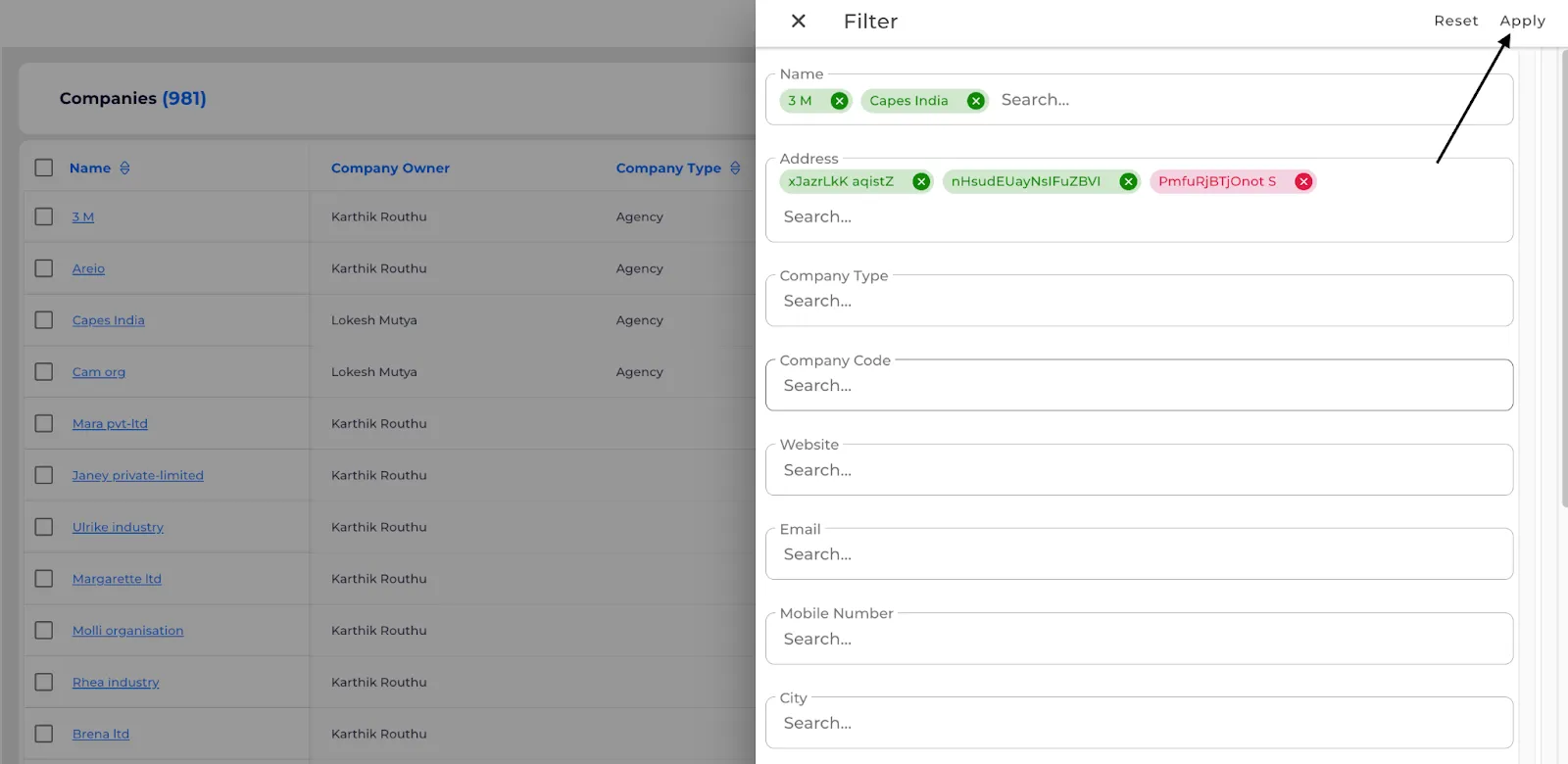
Task: Select Karthik Routhu in Areio row
Action: tap(378, 268)
